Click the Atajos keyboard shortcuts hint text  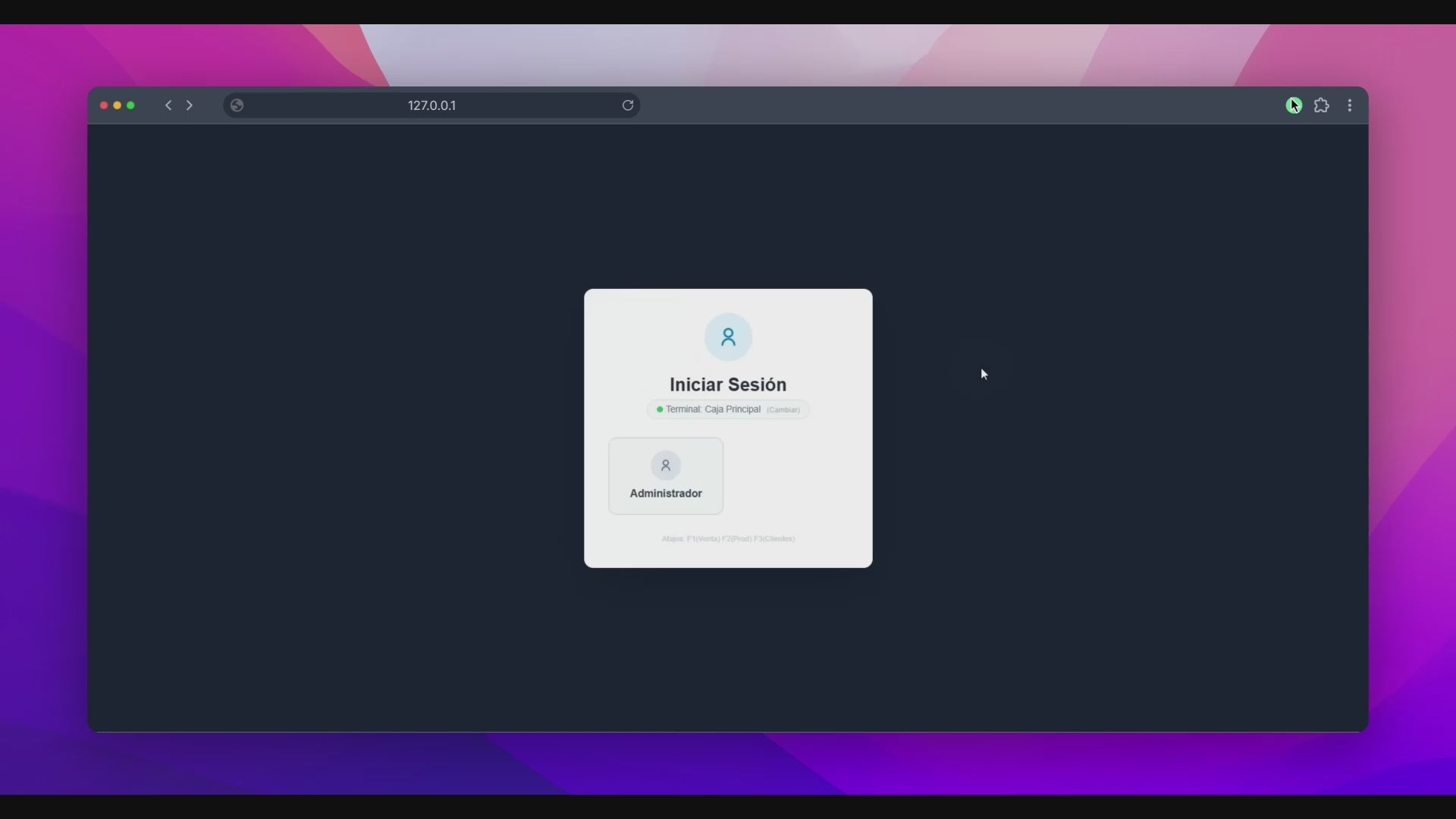728,538
